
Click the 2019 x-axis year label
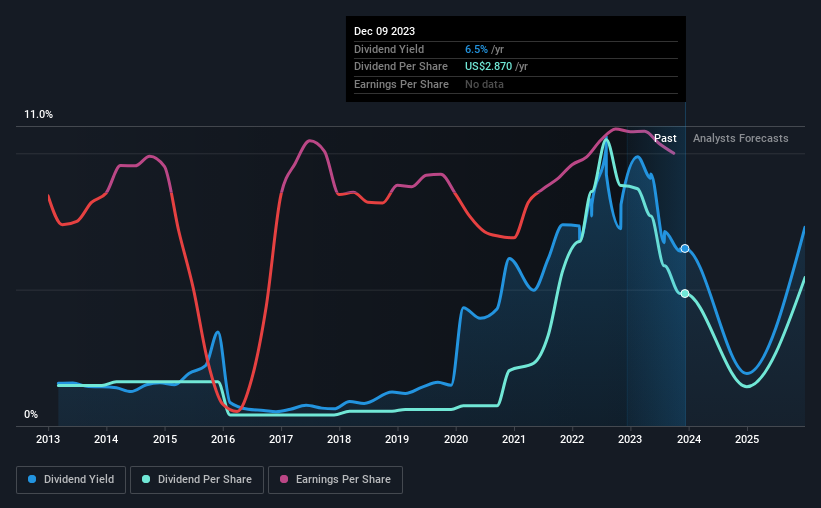(x=397, y=439)
